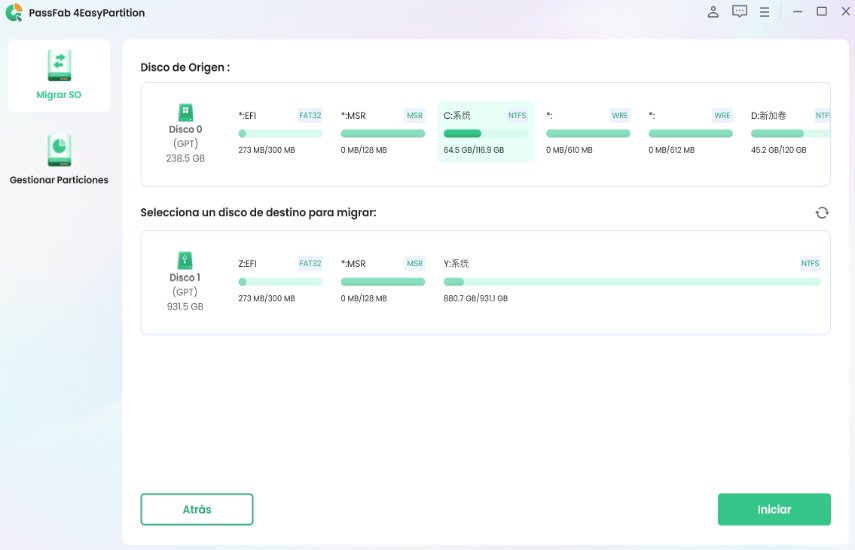Select the Migrar SO sidebar tab
This screenshot has width=855, height=550.
pyautogui.click(x=59, y=76)
